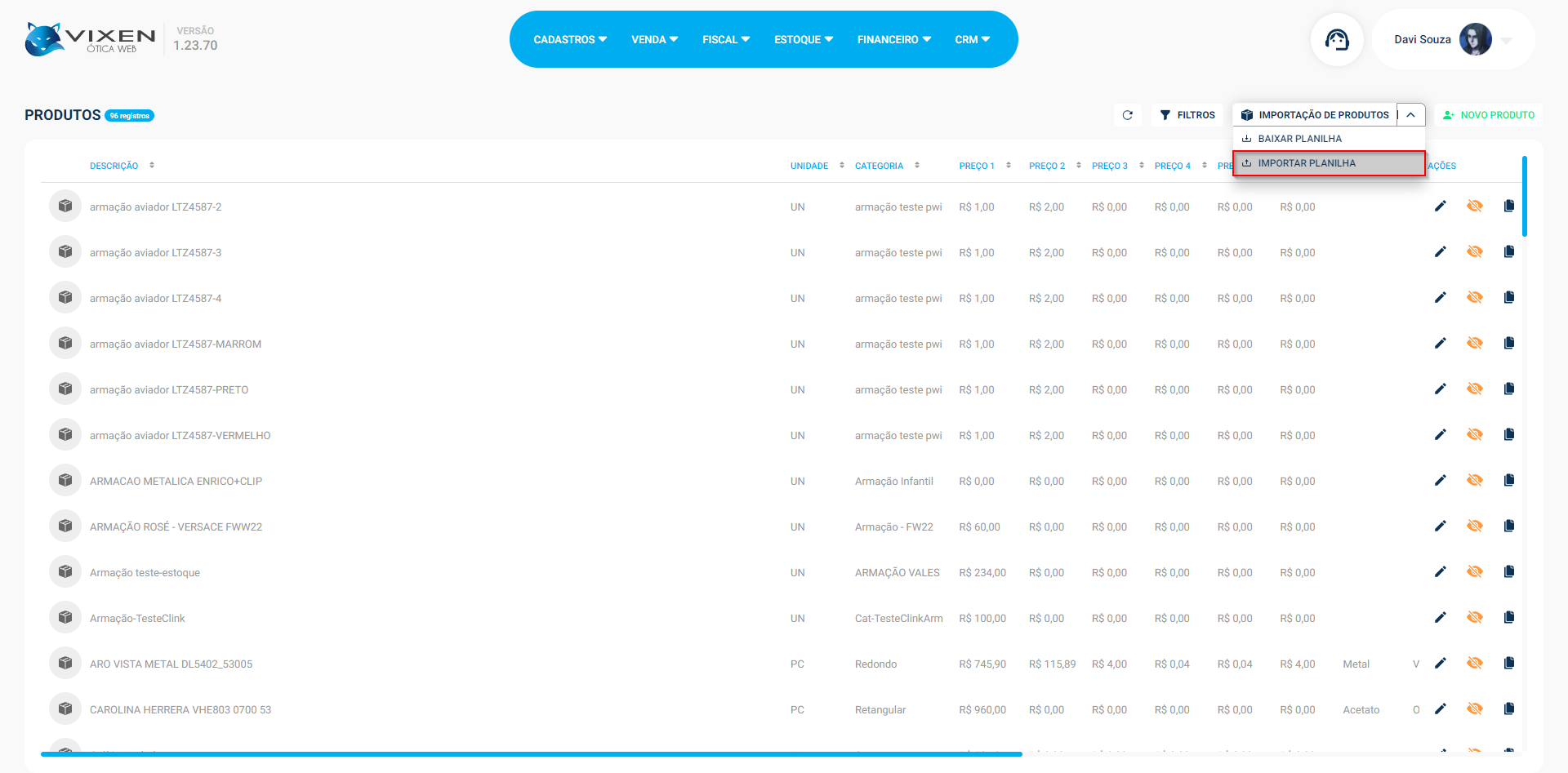Collapse the Importação de Produtos chevron

coord(1410,115)
